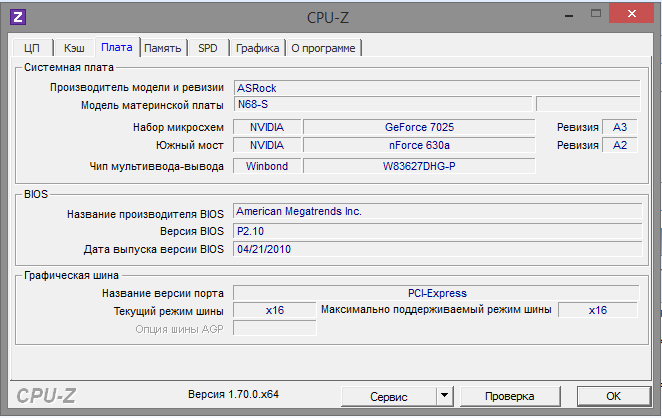Select the Память tab

click(x=162, y=47)
